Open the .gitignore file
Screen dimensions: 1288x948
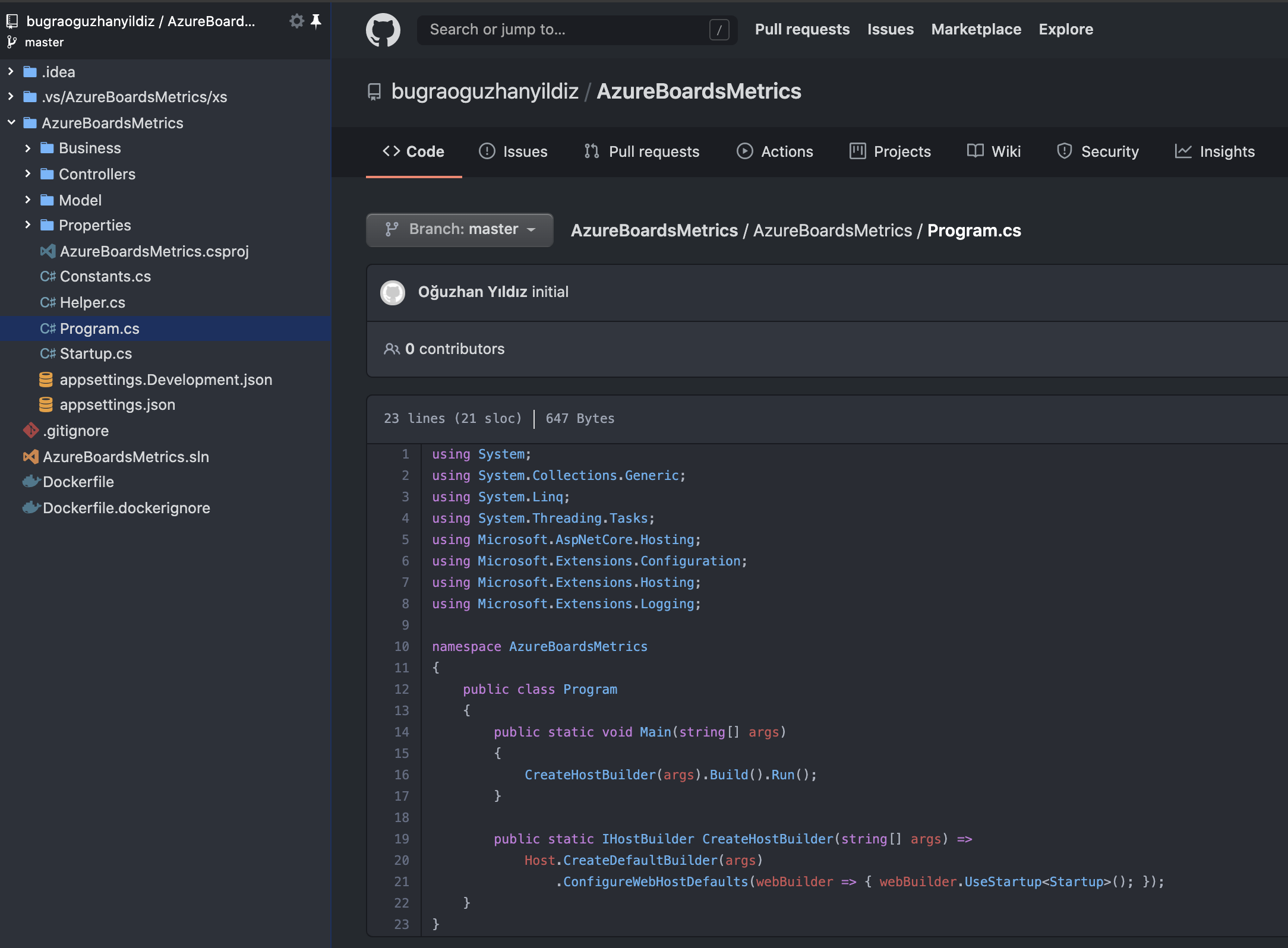pos(76,431)
